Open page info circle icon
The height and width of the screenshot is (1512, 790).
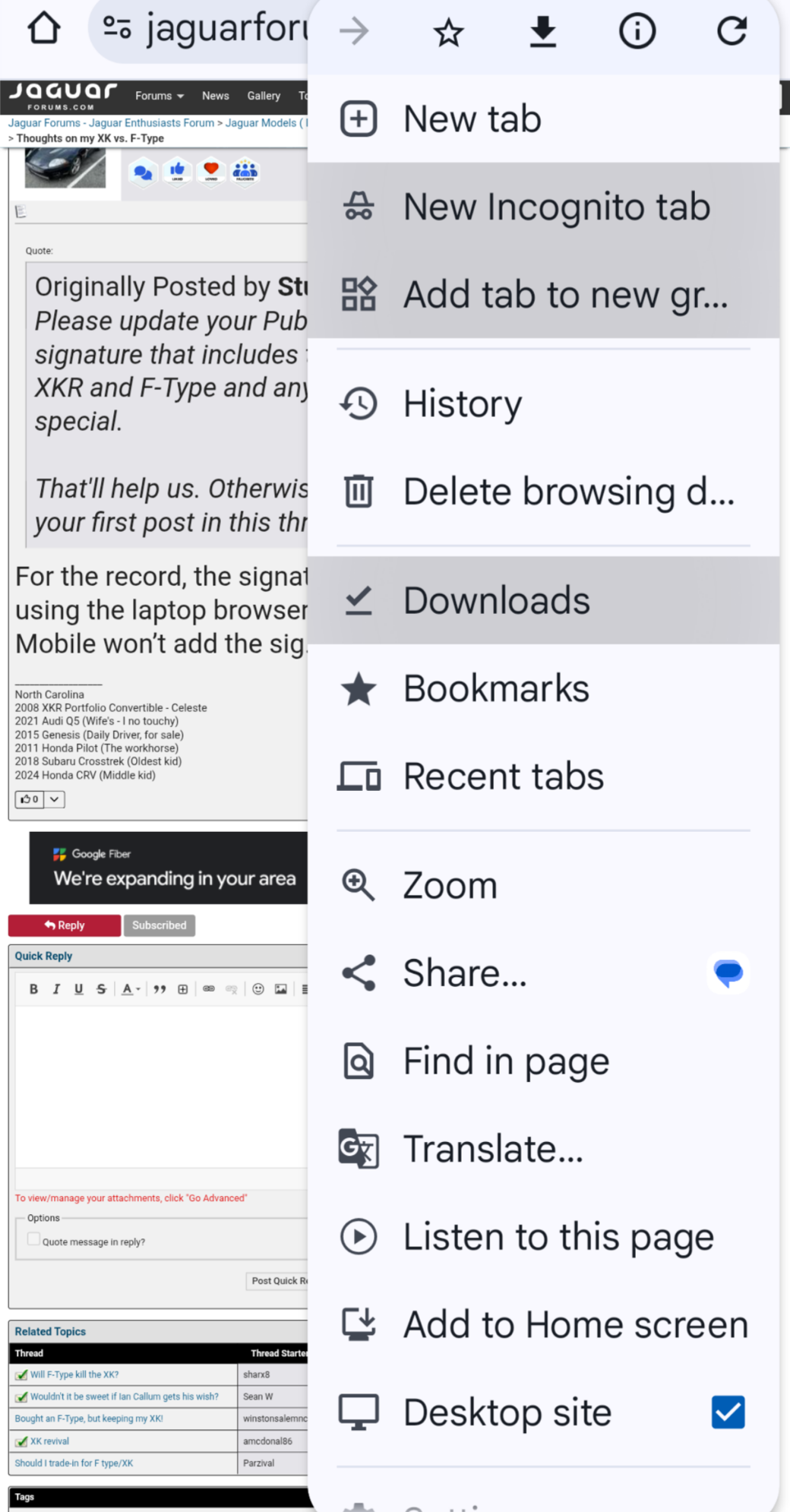tap(637, 32)
